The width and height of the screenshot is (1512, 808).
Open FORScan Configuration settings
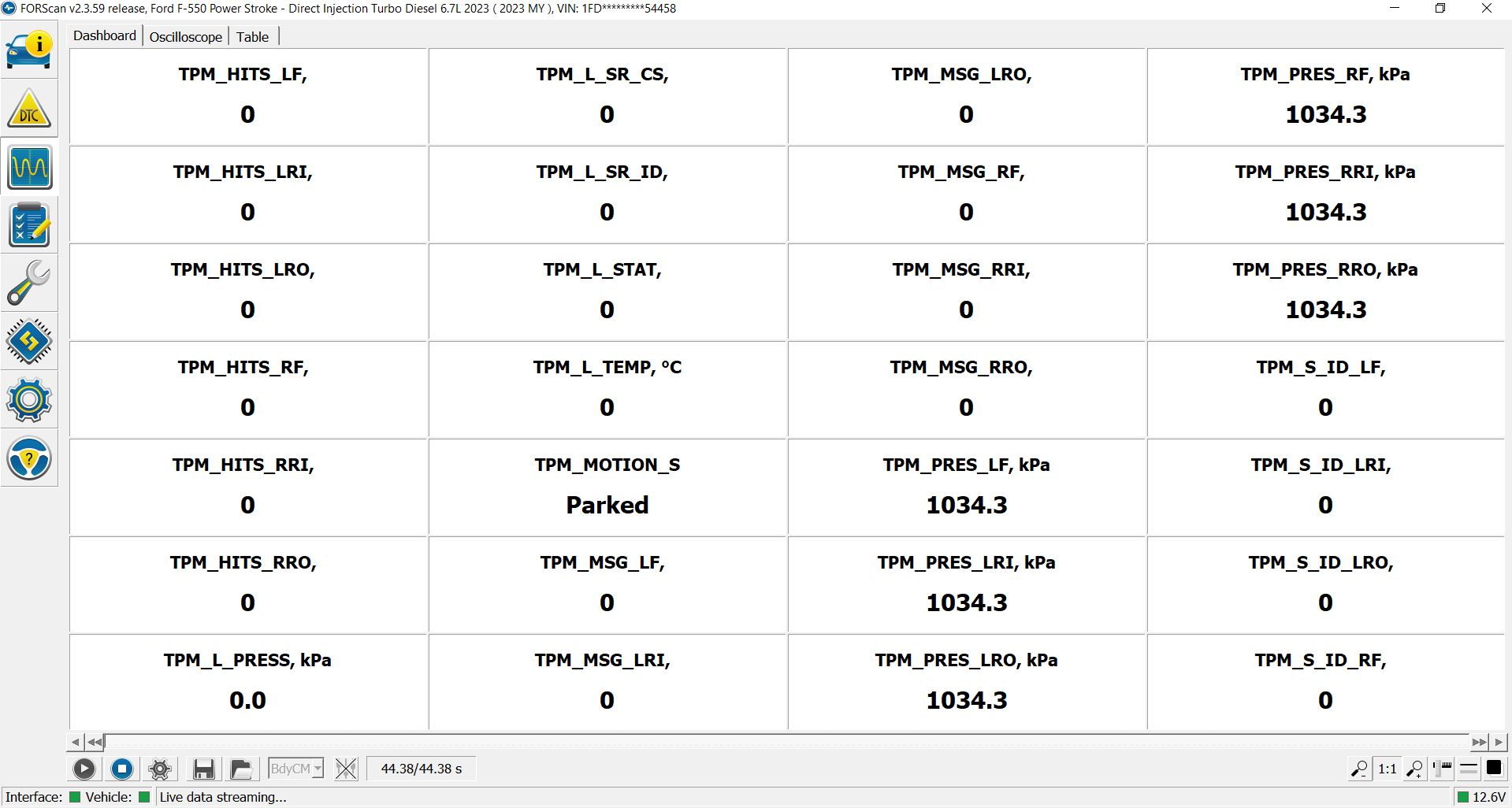29,400
